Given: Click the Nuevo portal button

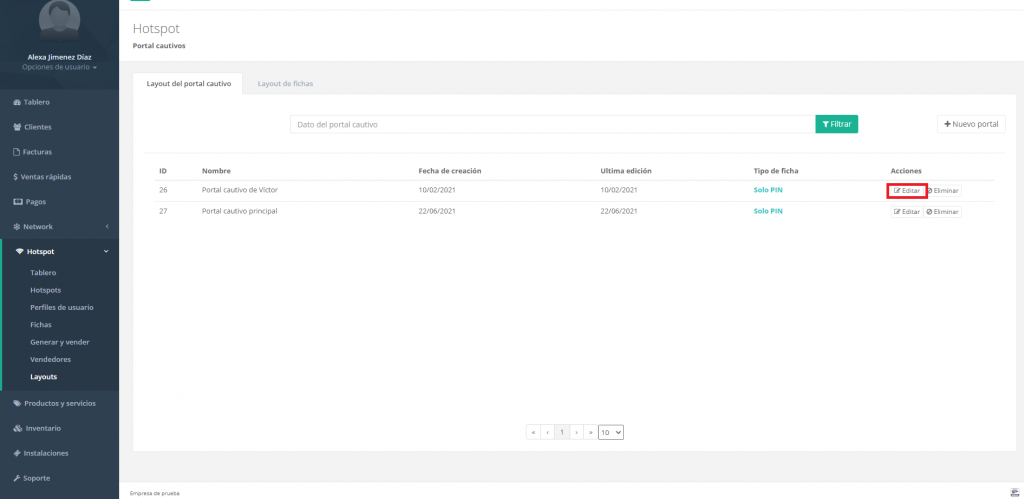Looking at the screenshot, I should (971, 124).
